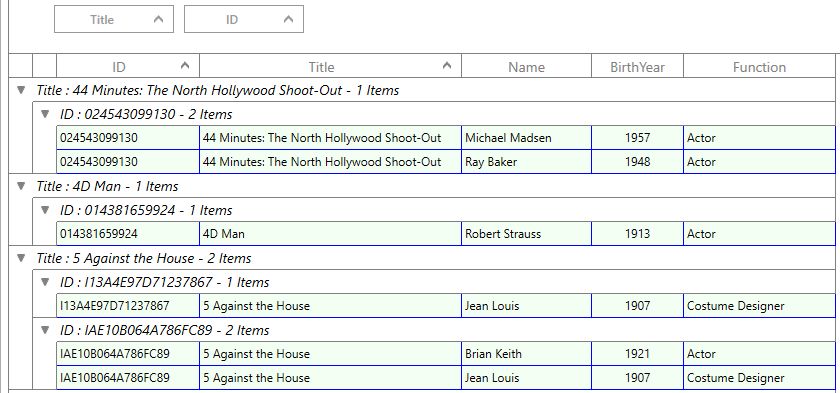Screen dimensions: 840x393
Task: Click the Function column header
Action: pos(759,67)
